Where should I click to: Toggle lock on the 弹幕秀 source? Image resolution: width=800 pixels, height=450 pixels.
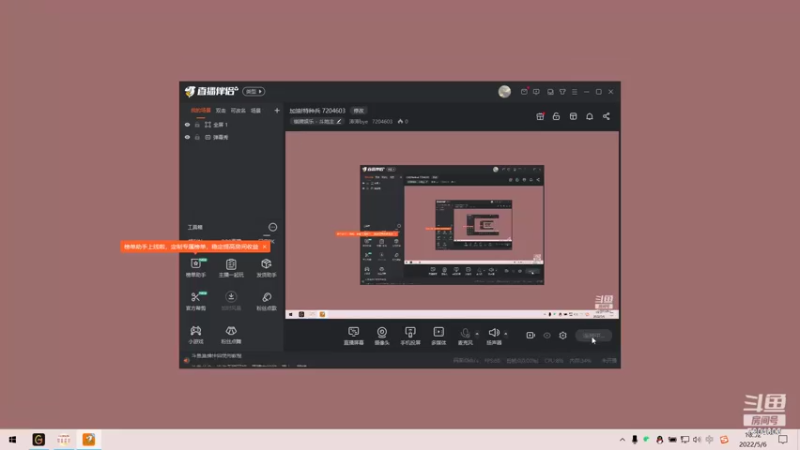coord(197,137)
